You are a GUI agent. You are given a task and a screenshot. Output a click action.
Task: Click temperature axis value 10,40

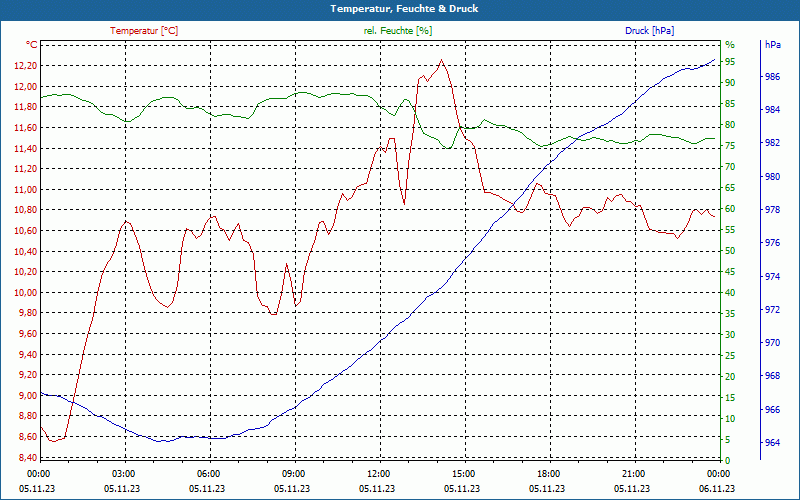[28, 252]
